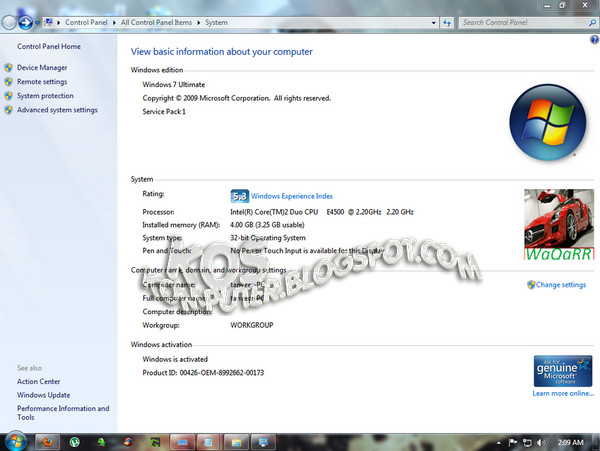Click the Service Pack 1 text
The height and width of the screenshot is (451, 600).
pyautogui.click(x=164, y=112)
